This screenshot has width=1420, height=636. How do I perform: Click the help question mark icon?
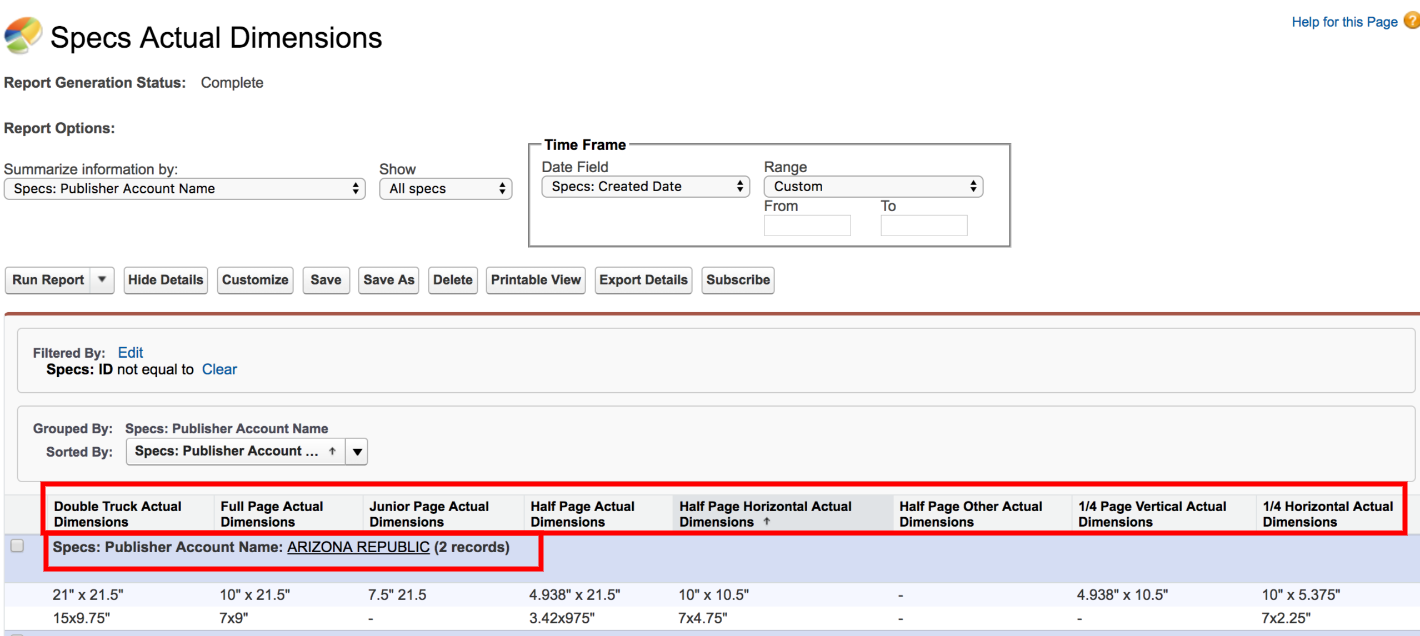pos(1411,21)
